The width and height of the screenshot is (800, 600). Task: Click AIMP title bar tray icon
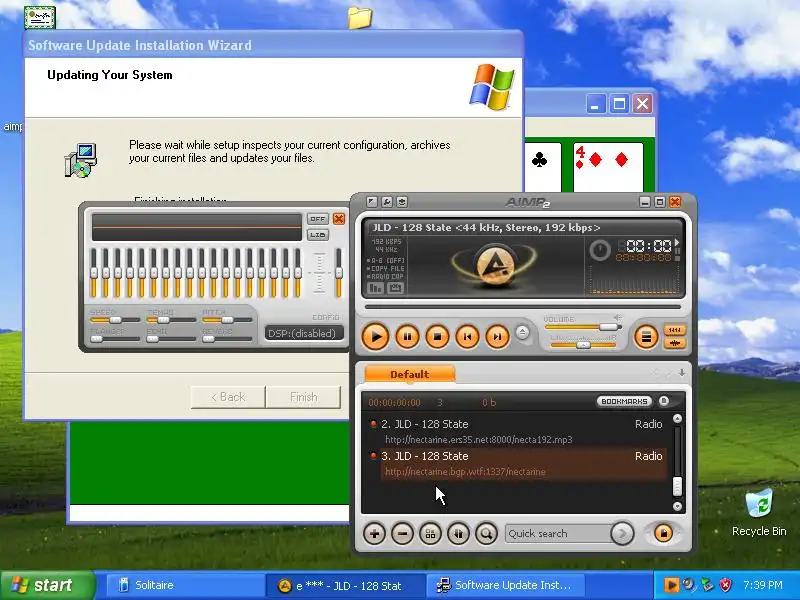coord(402,202)
